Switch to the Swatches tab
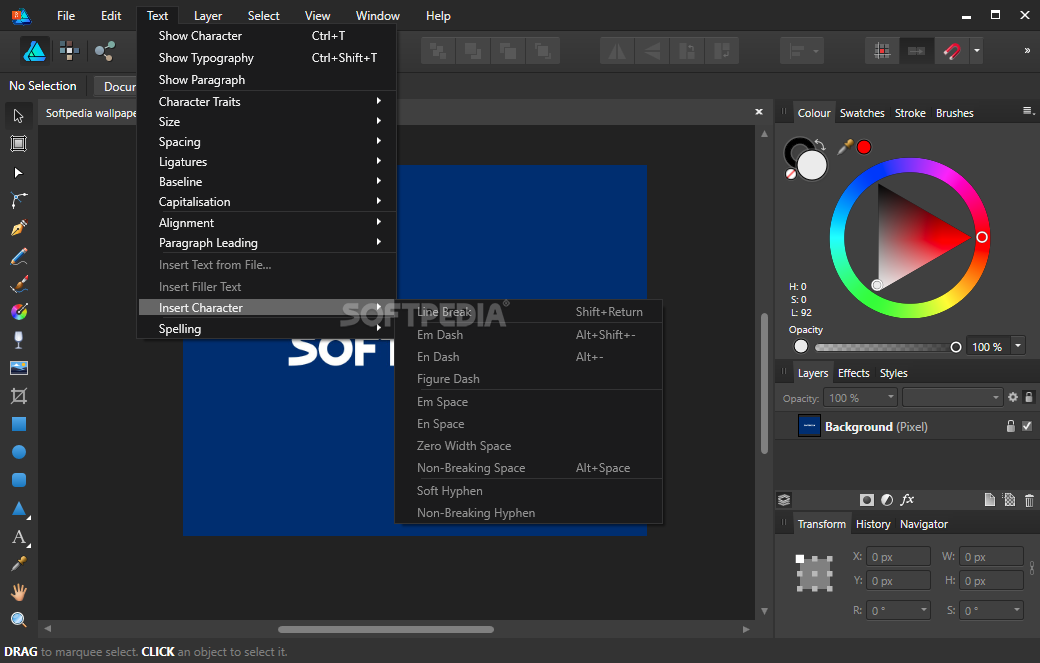This screenshot has height=663, width=1040. [x=862, y=113]
